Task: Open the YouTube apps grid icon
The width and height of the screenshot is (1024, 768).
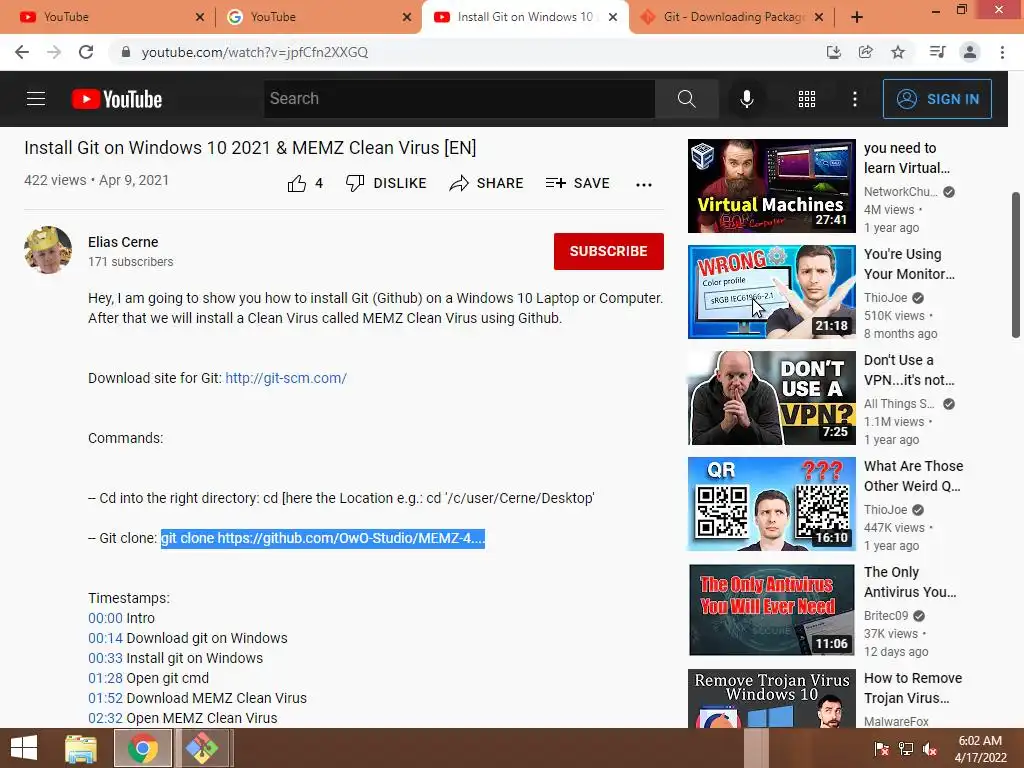Action: click(x=807, y=99)
